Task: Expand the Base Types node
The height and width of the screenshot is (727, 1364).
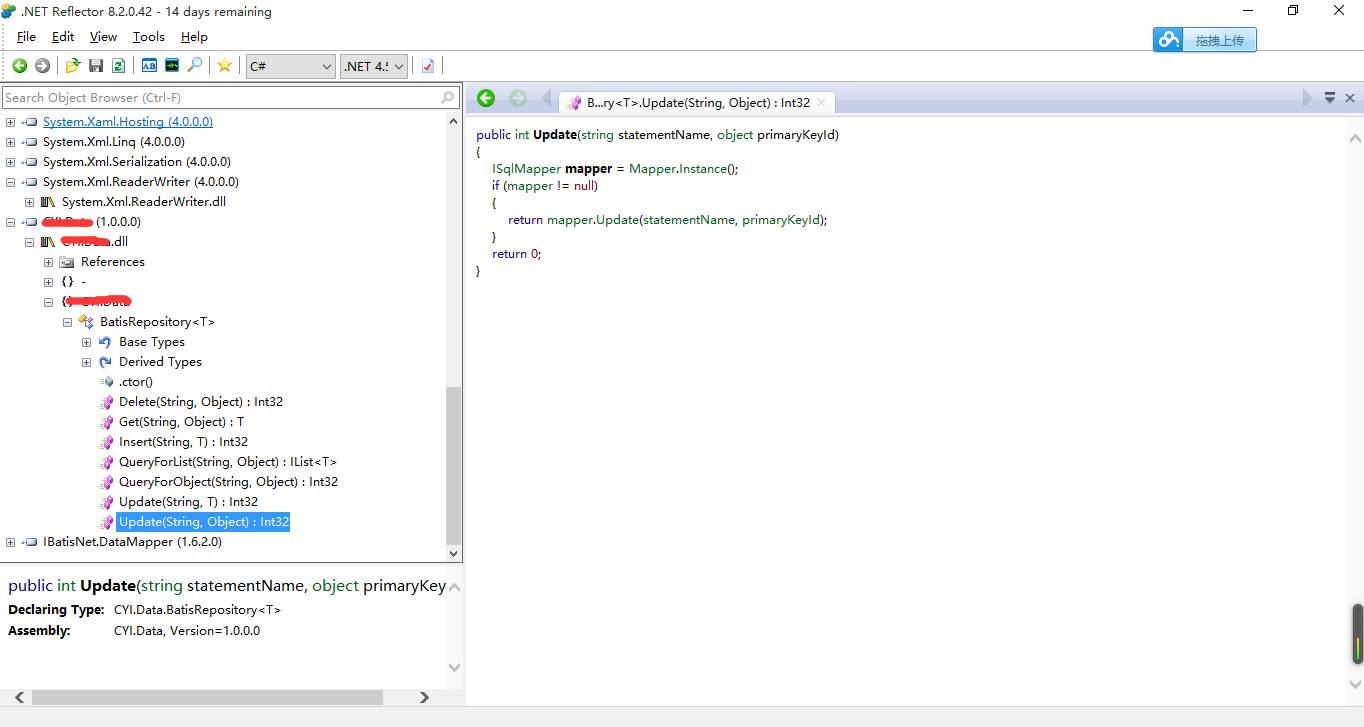Action: [86, 342]
